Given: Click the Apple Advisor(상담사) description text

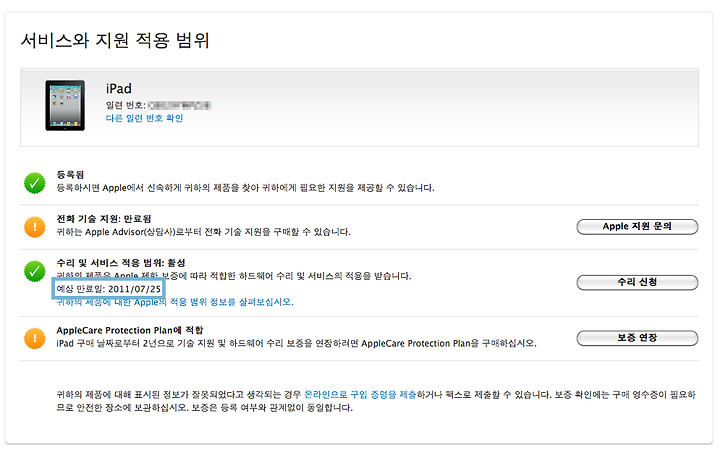Looking at the screenshot, I should point(203,232).
